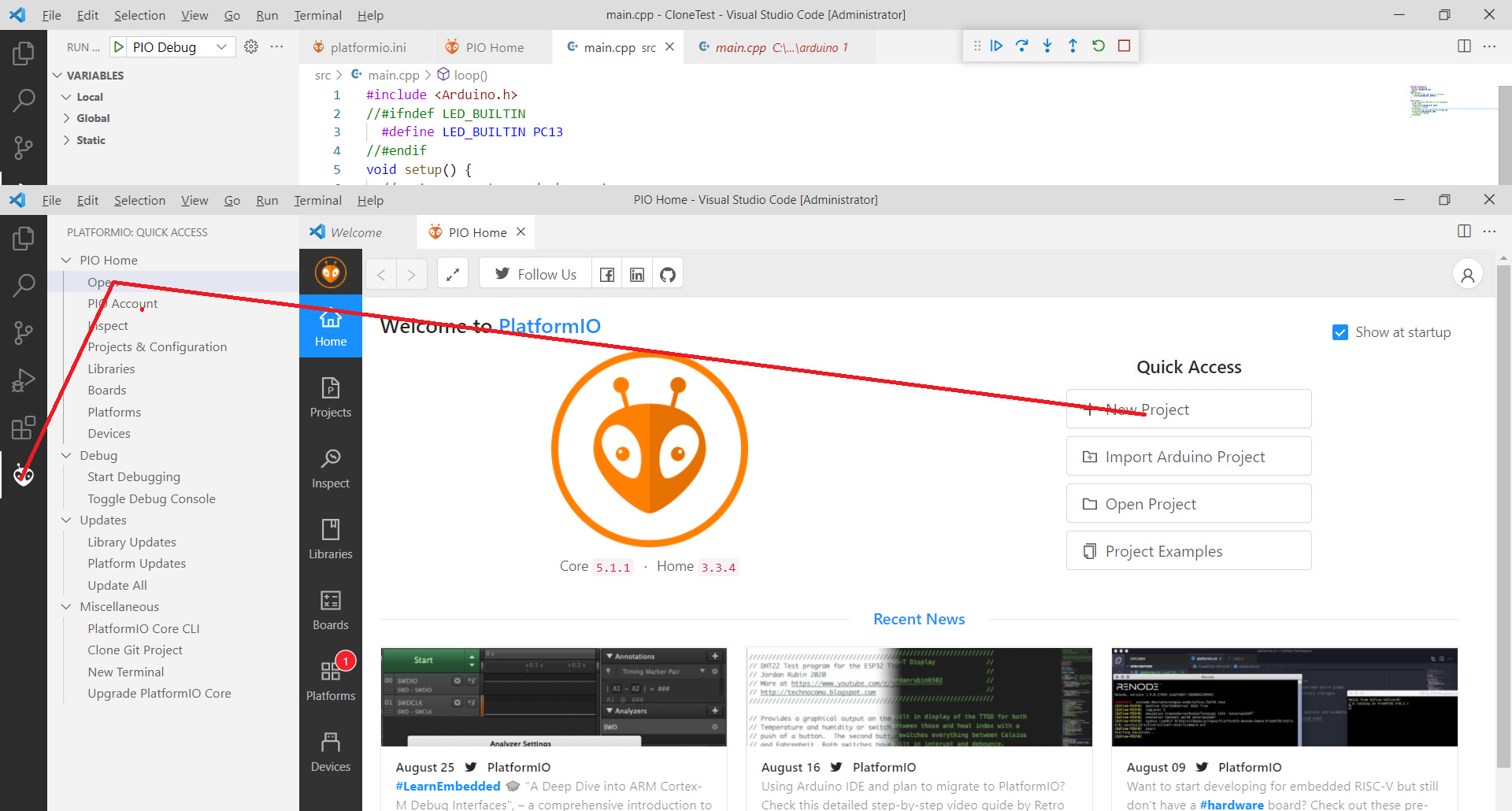Open the launch.json gear settings icon

pos(251,46)
